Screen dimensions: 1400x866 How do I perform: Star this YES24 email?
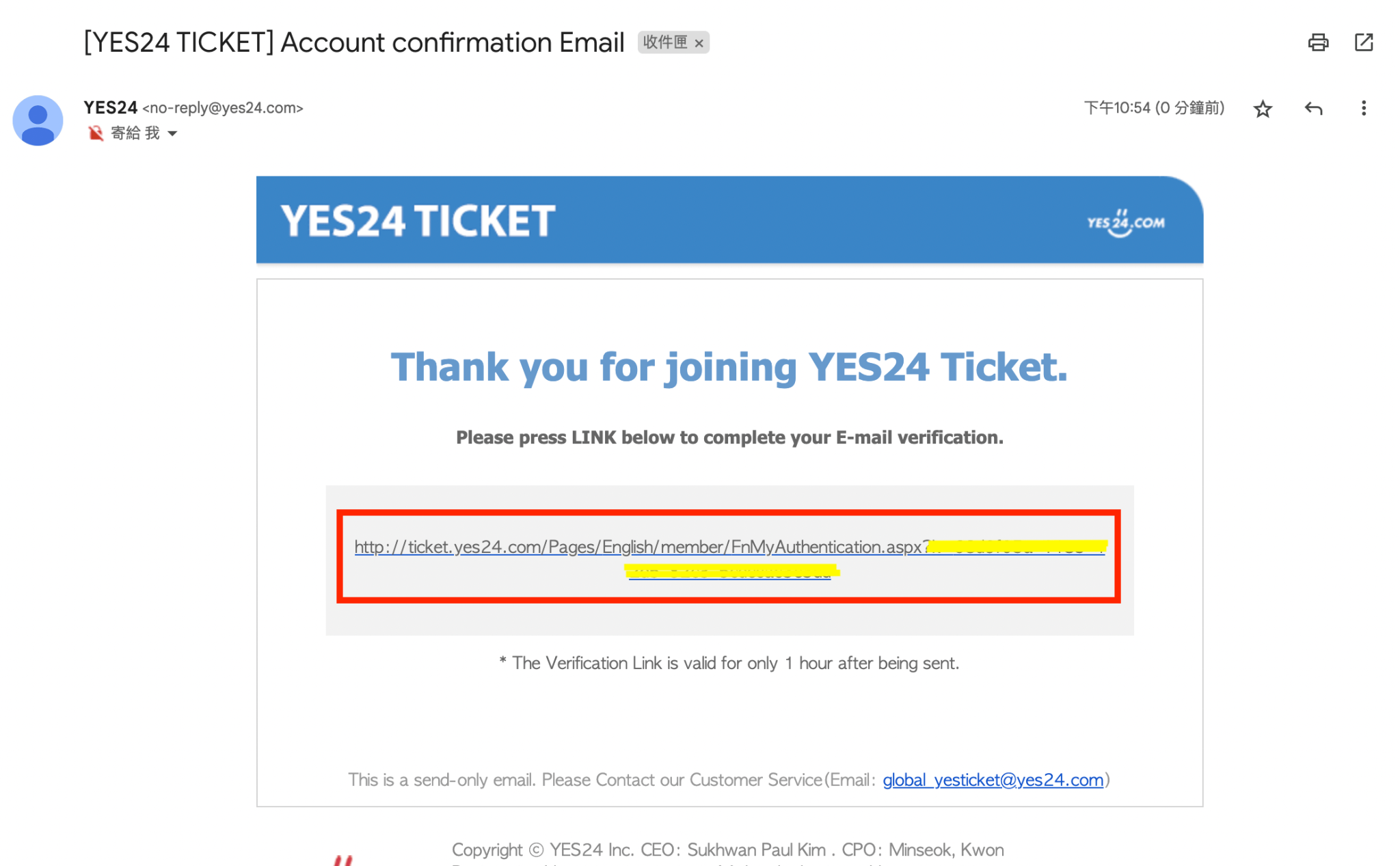1262,109
